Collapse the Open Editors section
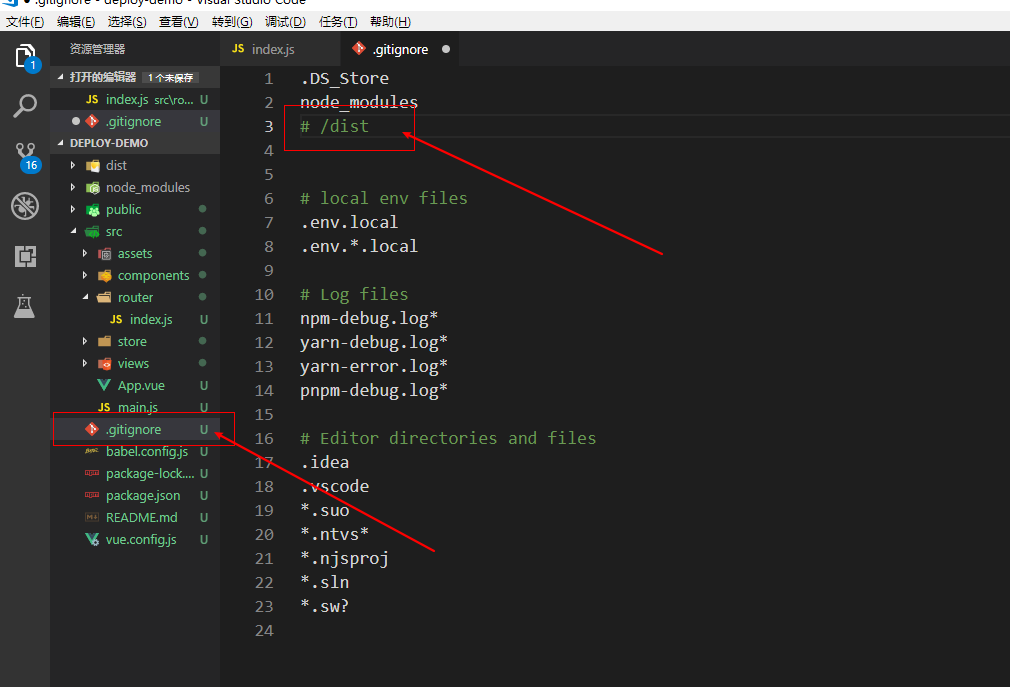 (x=61, y=77)
